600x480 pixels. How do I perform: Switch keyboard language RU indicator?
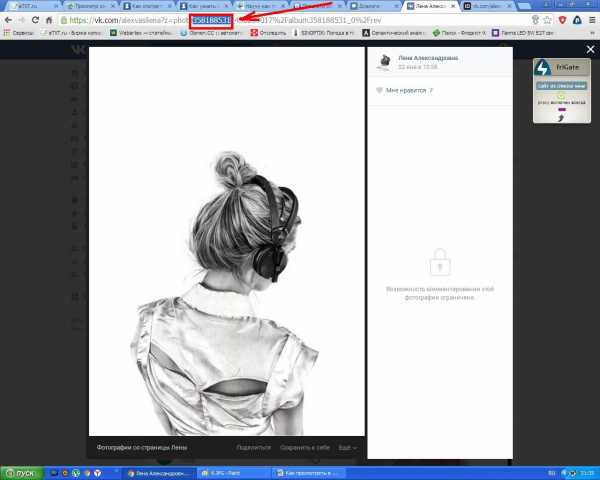(552, 473)
